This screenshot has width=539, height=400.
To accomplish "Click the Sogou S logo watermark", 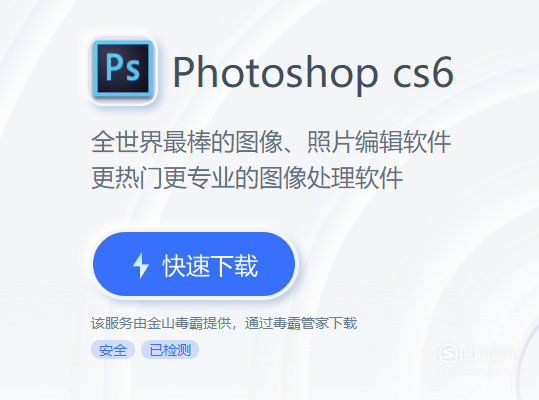I will coord(448,353).
